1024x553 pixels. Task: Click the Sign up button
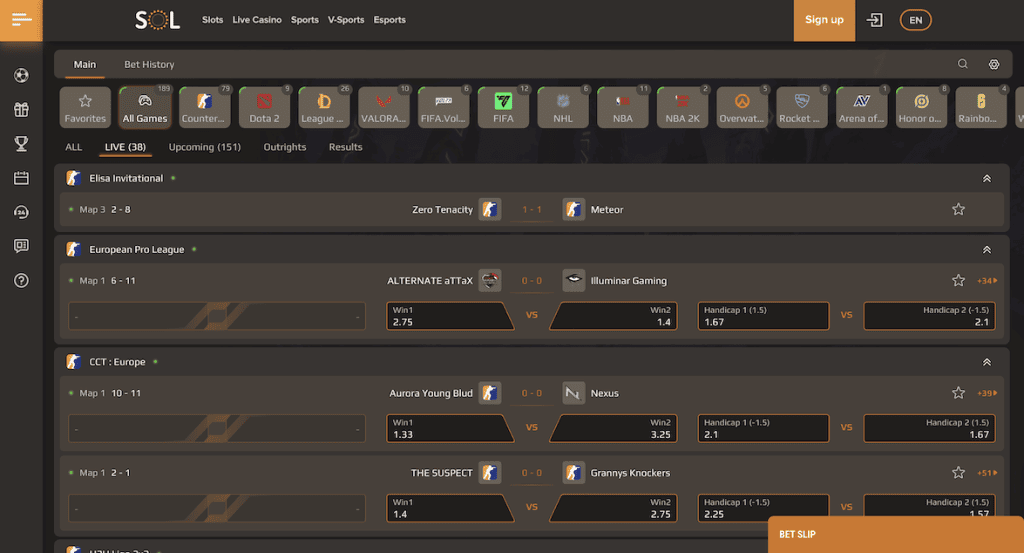(x=824, y=20)
